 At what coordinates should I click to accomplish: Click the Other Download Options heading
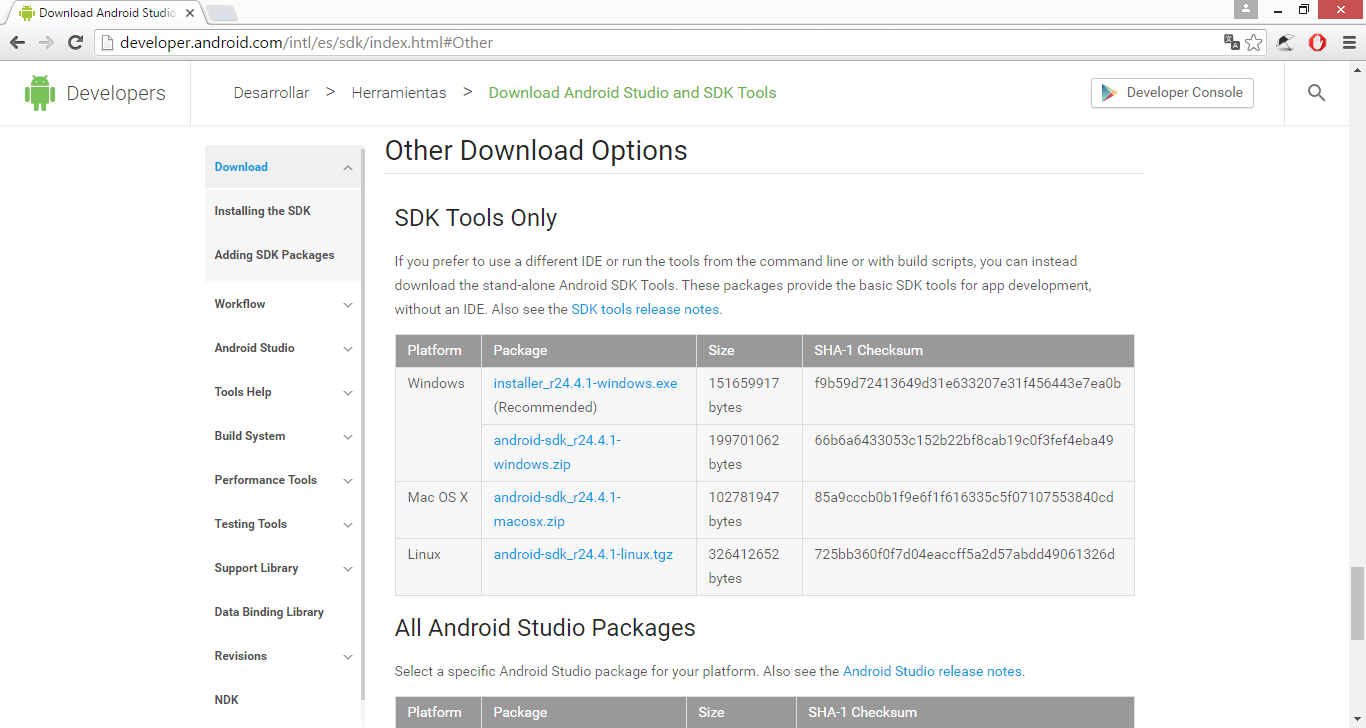point(536,151)
